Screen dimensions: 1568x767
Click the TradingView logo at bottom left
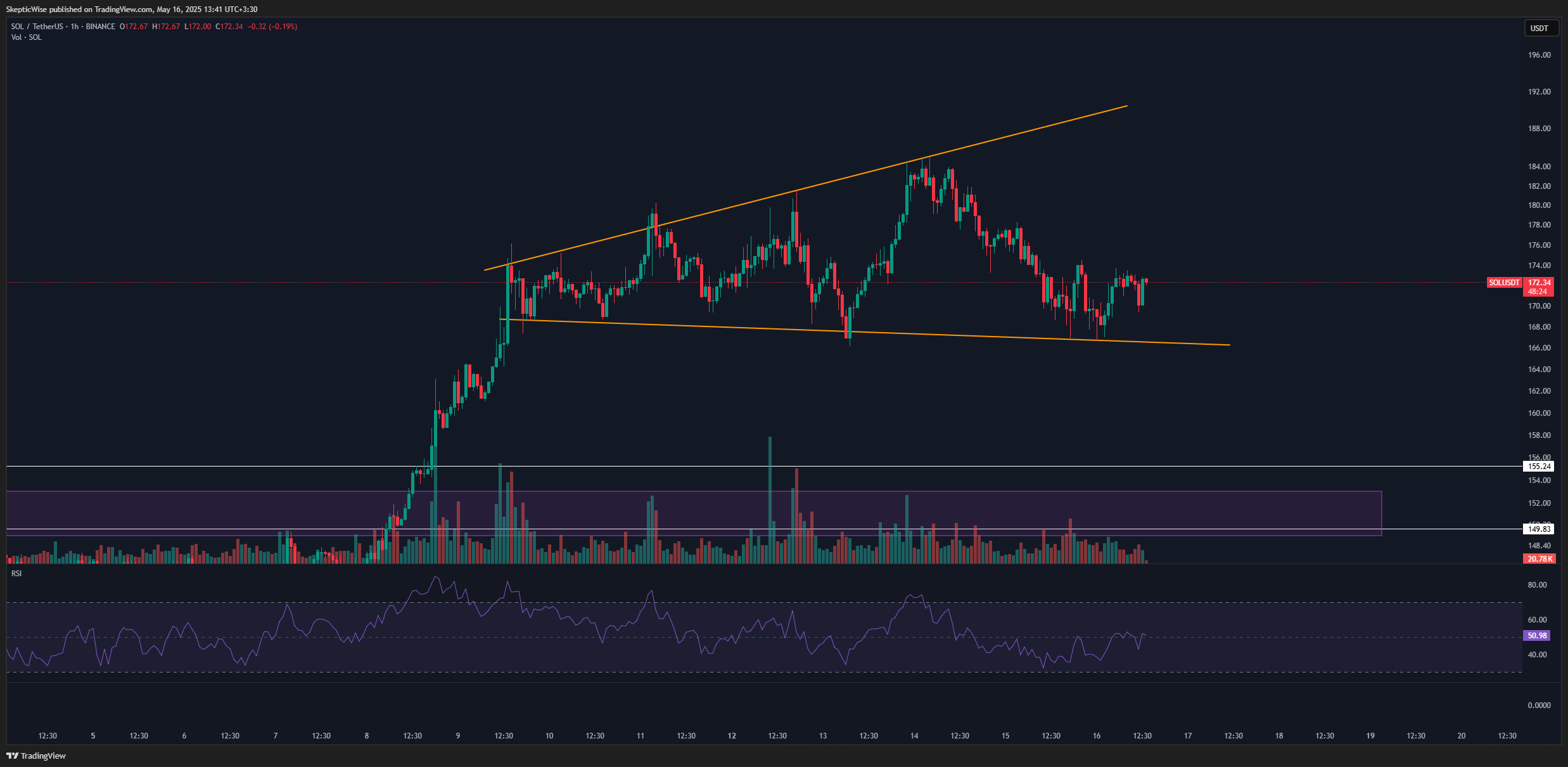tap(36, 756)
